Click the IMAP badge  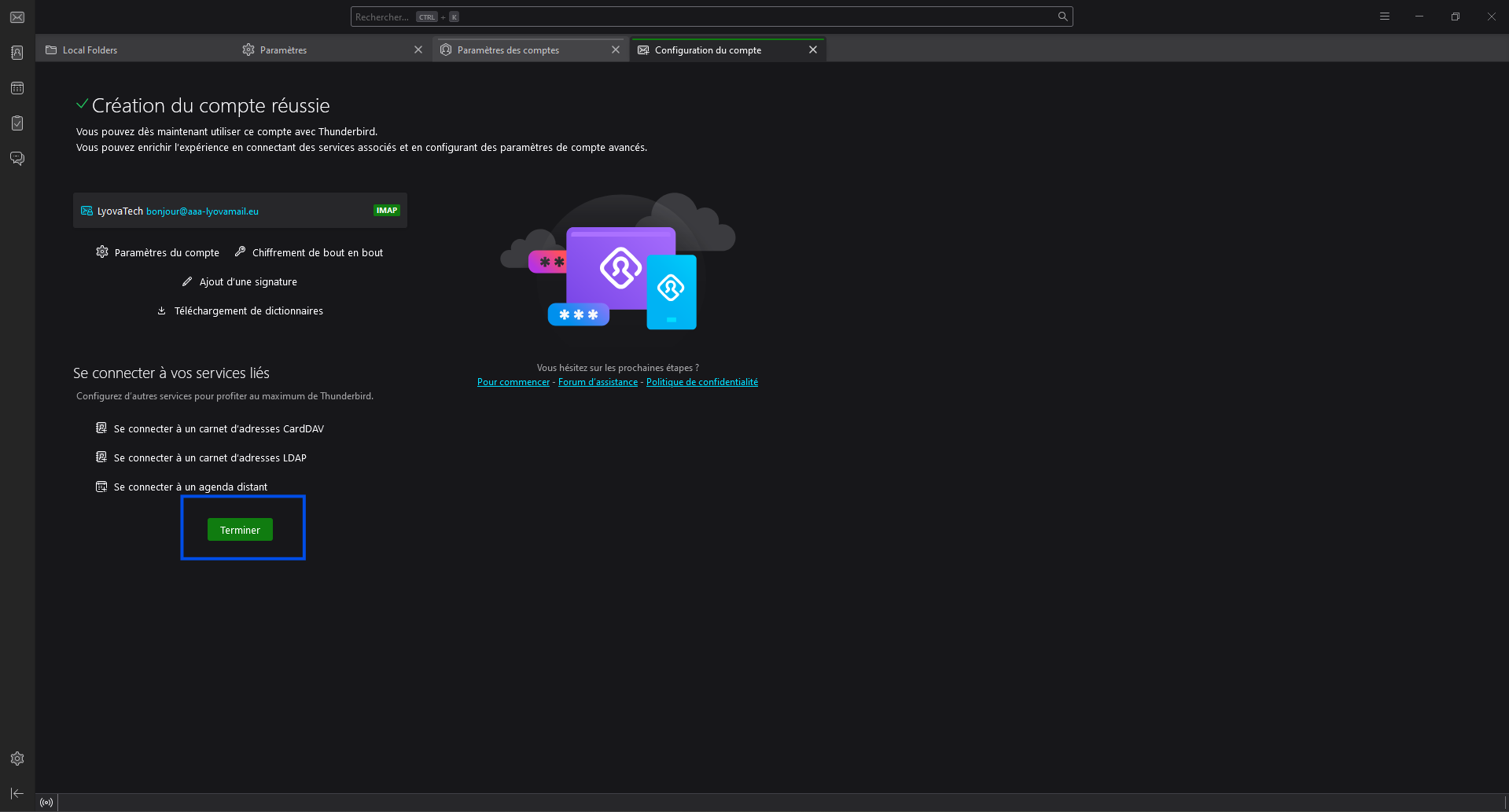click(x=387, y=211)
